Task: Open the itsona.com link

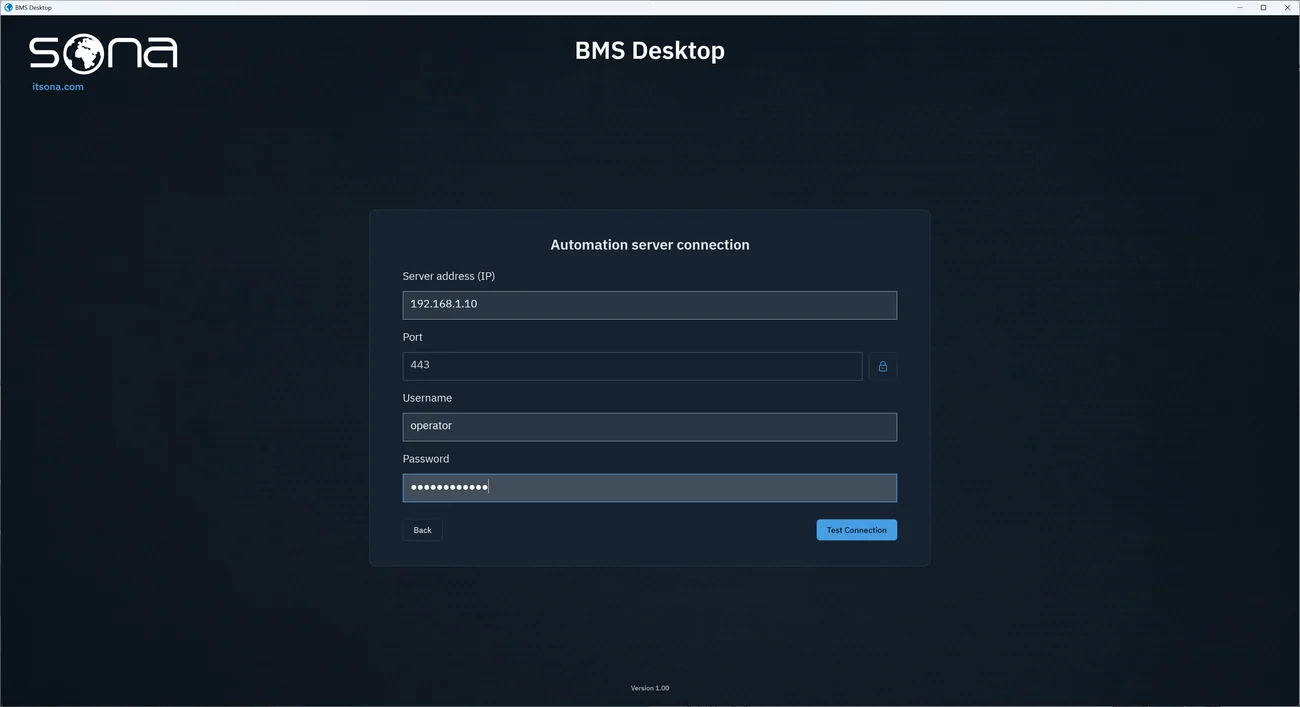Action: click(x=58, y=87)
